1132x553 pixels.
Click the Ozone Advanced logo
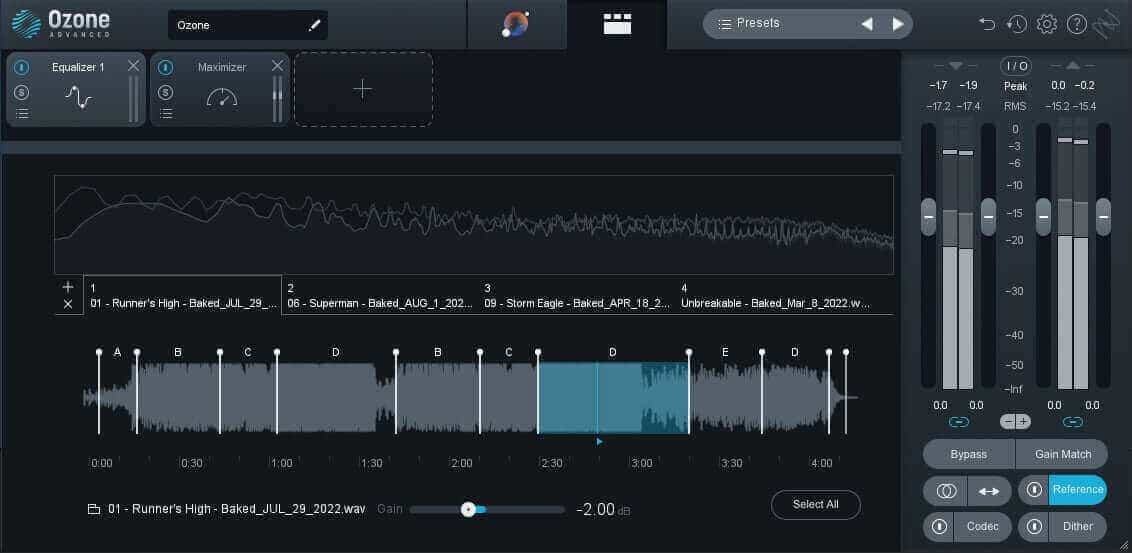[x=61, y=24]
